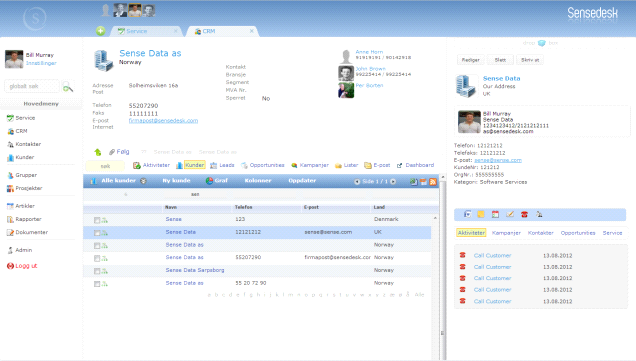Click the red phone icon in details toolbar

pos(524,214)
